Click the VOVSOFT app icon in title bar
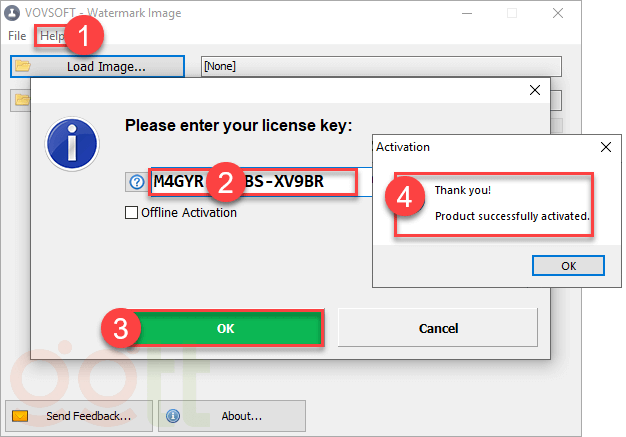Screen dimensions: 626x437 click(13, 13)
